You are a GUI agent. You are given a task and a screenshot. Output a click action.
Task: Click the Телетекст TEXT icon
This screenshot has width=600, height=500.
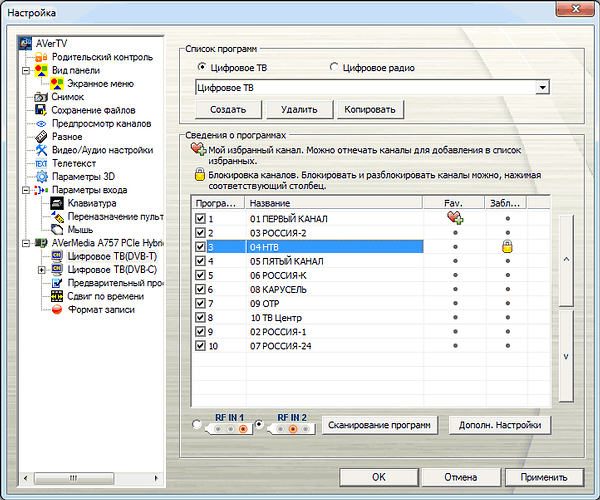41,163
